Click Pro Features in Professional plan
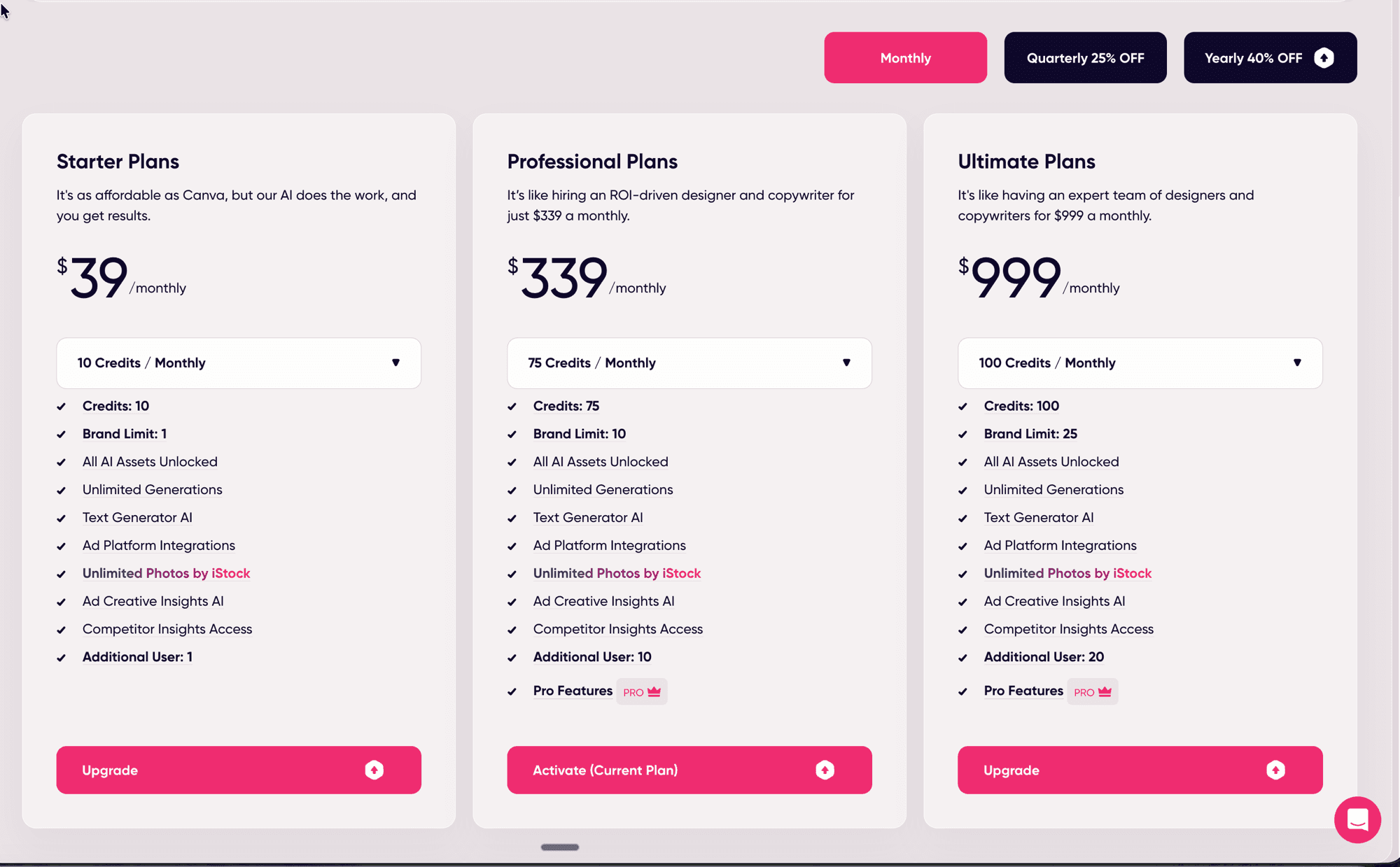 click(573, 691)
